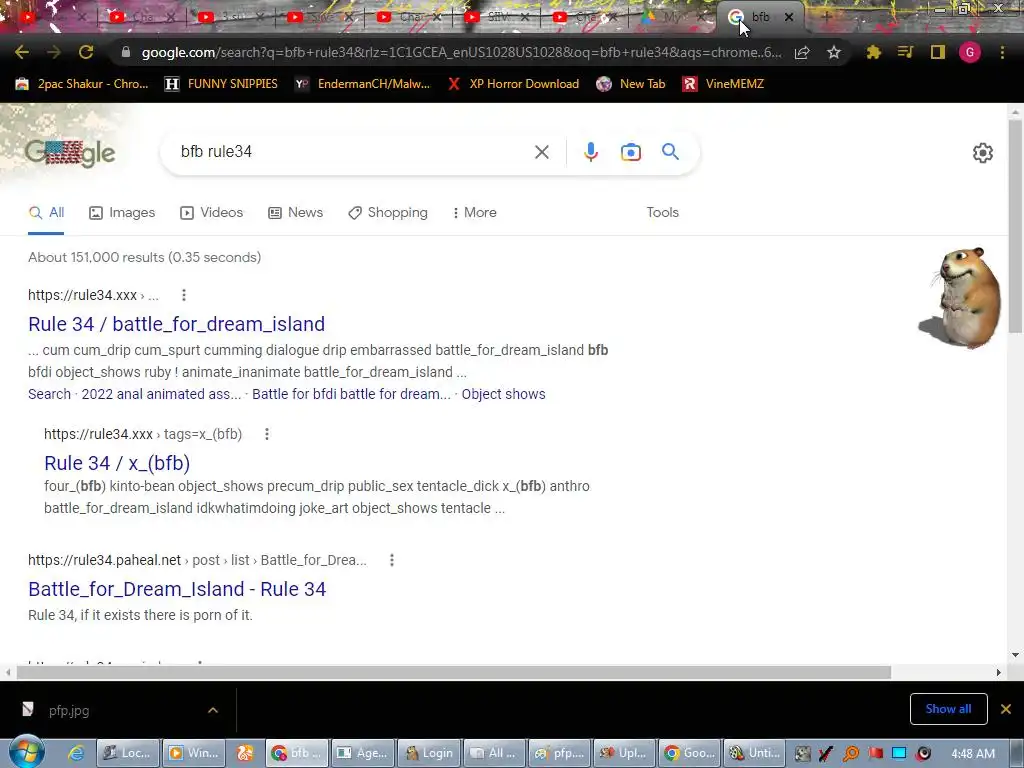Launch Internet Explorer from the taskbar
The width and height of the screenshot is (1024, 768).
pyautogui.click(x=76, y=753)
